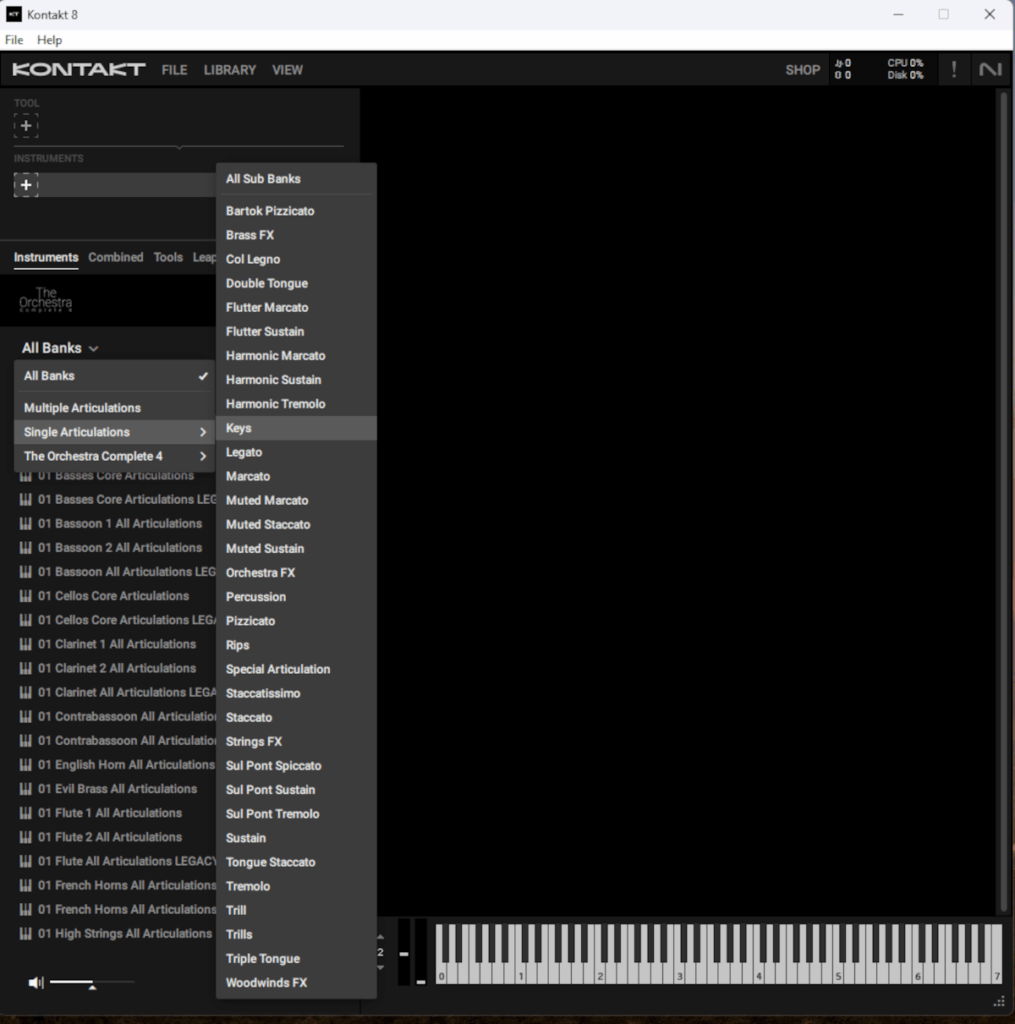Image resolution: width=1015 pixels, height=1024 pixels.
Task: Select 01 Cellos Core Articulations
Action: [x=113, y=596]
